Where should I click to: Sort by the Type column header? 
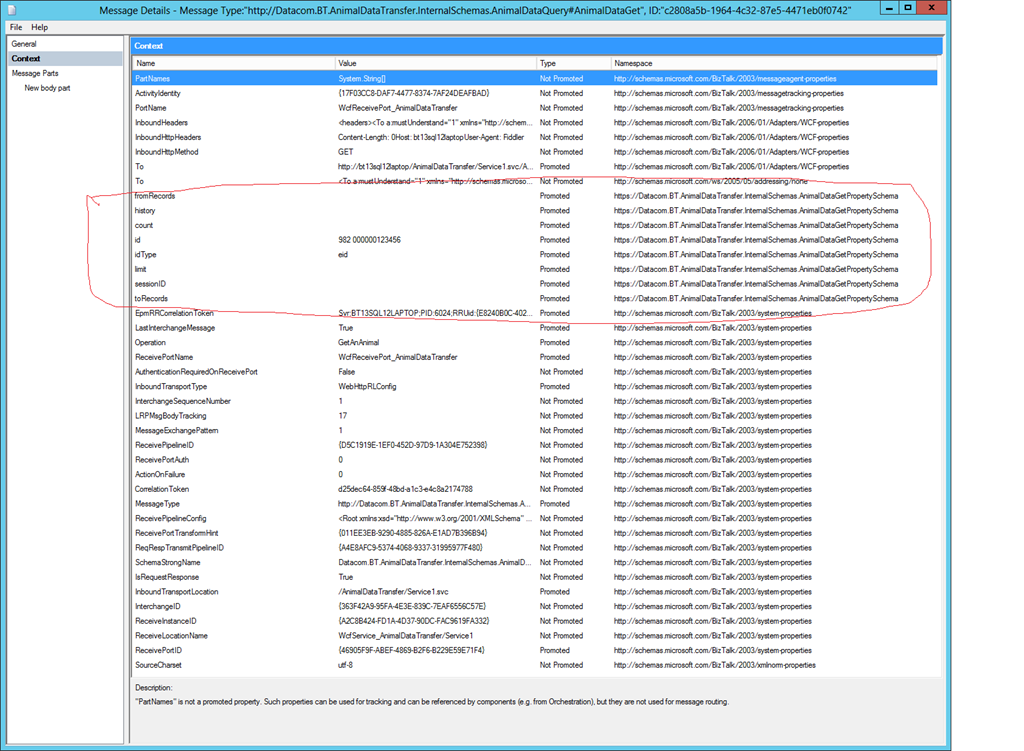[x=573, y=63]
